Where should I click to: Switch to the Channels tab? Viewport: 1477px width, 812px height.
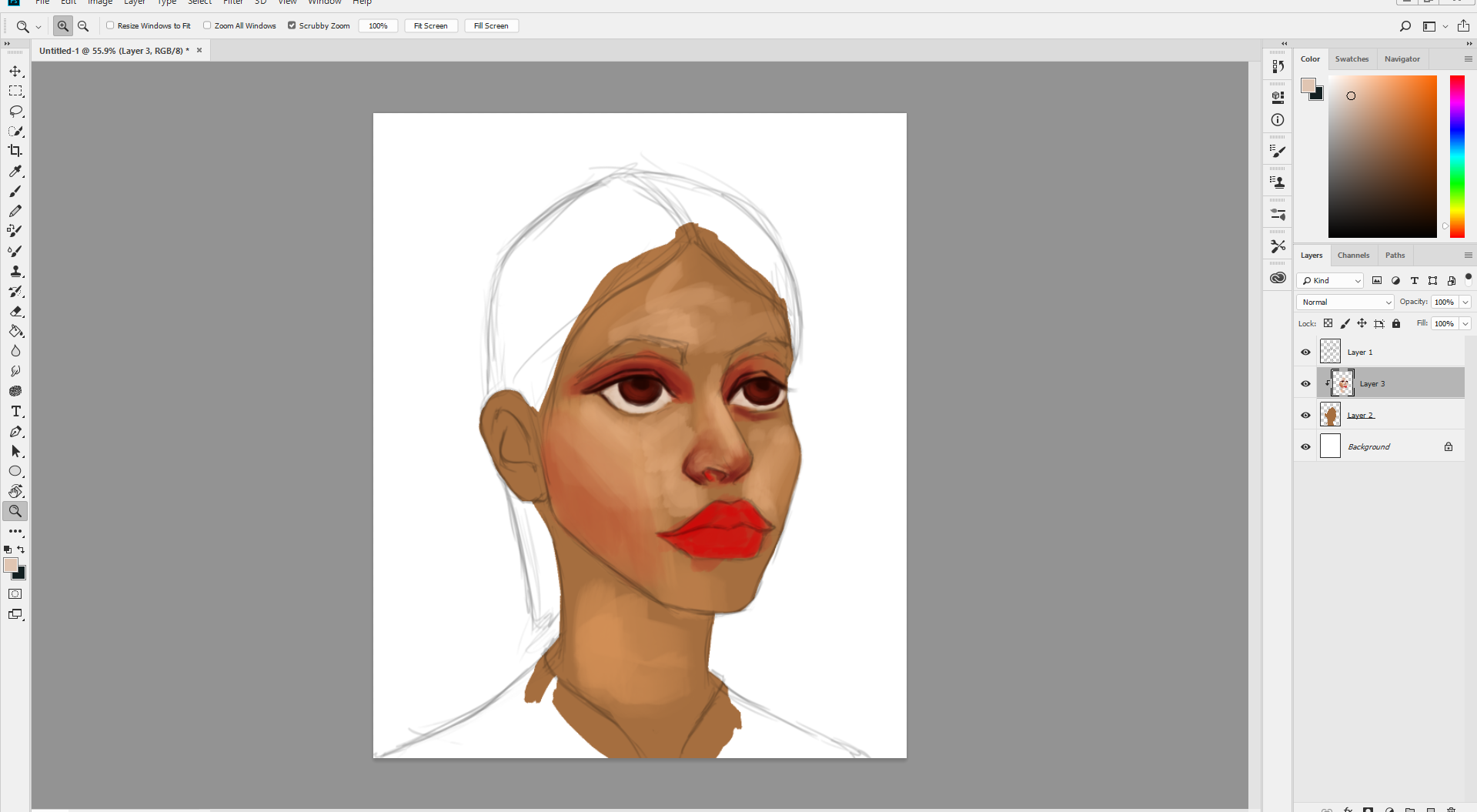click(x=1353, y=255)
